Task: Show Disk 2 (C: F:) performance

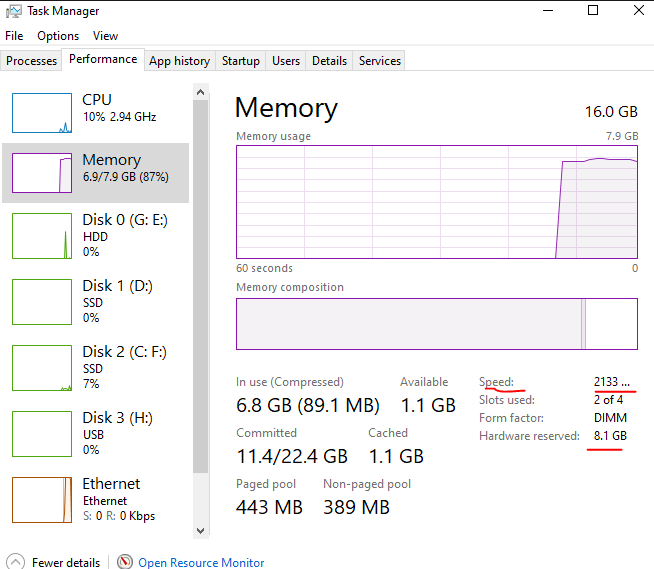Action: click(x=42, y=368)
